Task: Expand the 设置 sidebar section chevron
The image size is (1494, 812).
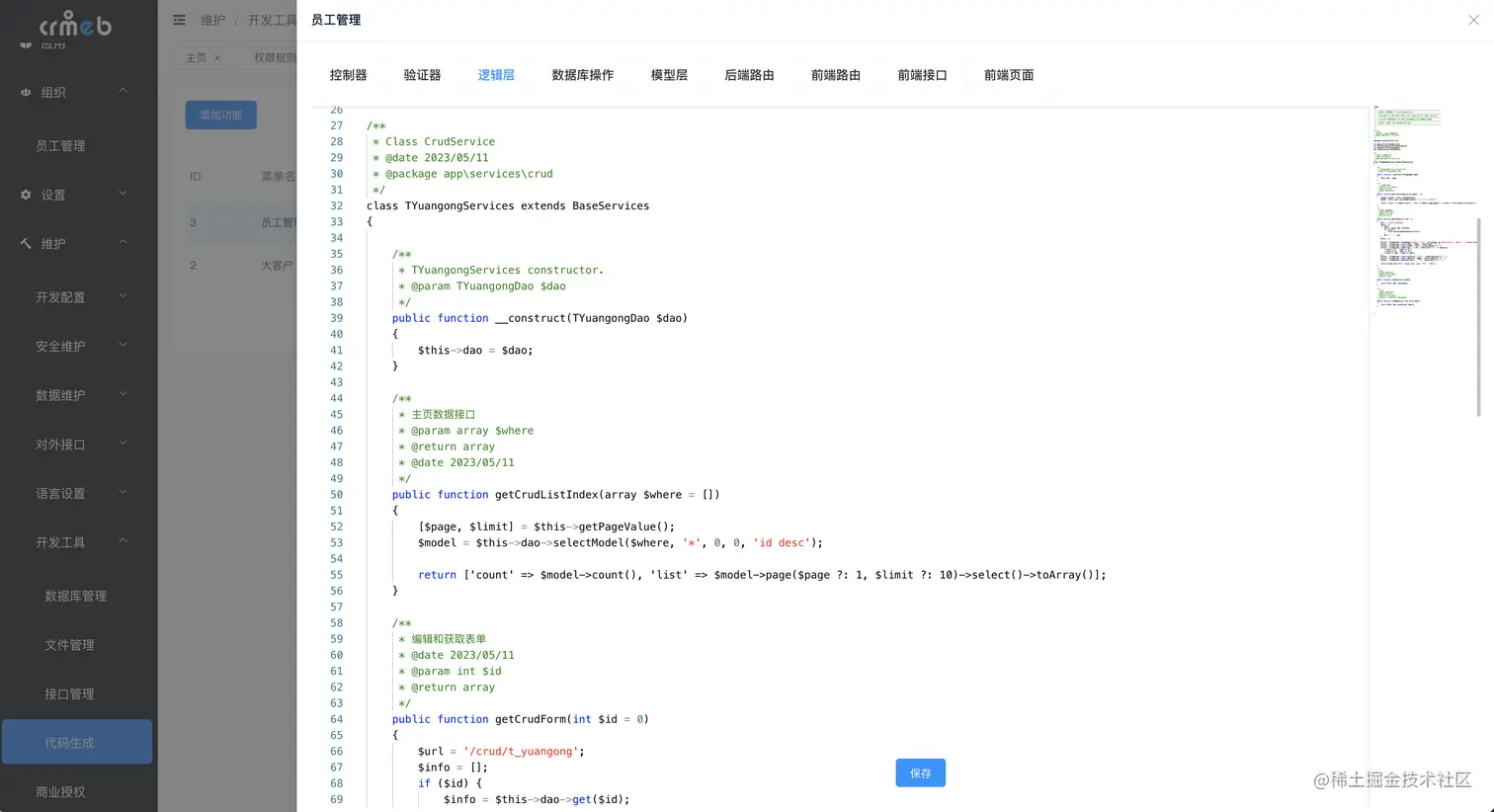Action: [124, 194]
